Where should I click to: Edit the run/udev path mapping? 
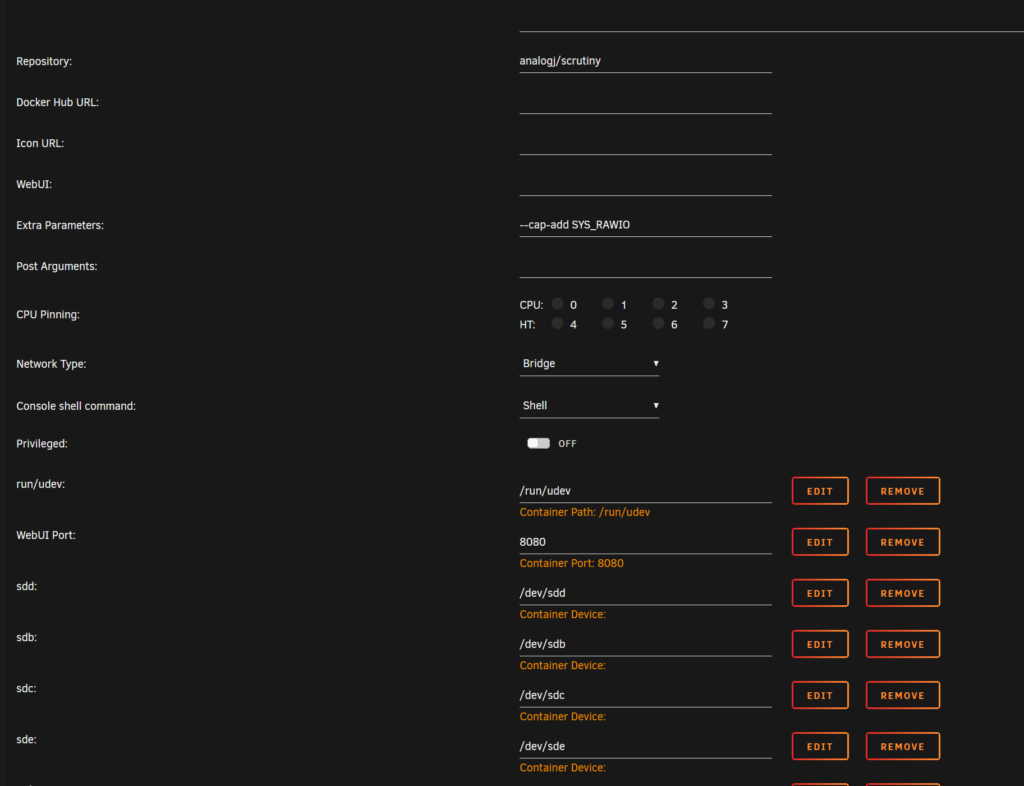[820, 491]
